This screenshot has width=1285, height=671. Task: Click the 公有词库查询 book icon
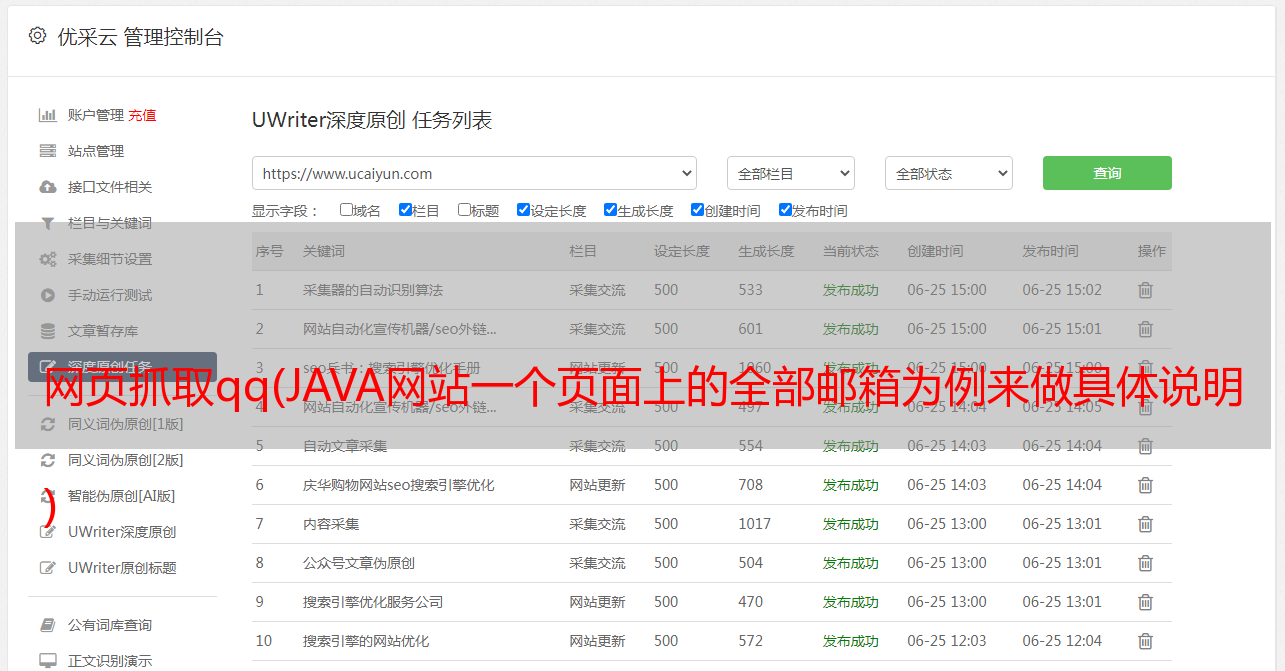(47, 625)
